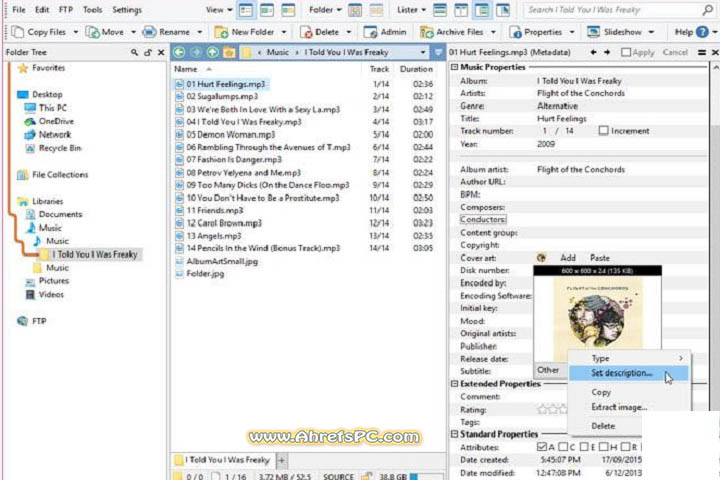Open the Favorites star in the folder tree

tap(22, 68)
